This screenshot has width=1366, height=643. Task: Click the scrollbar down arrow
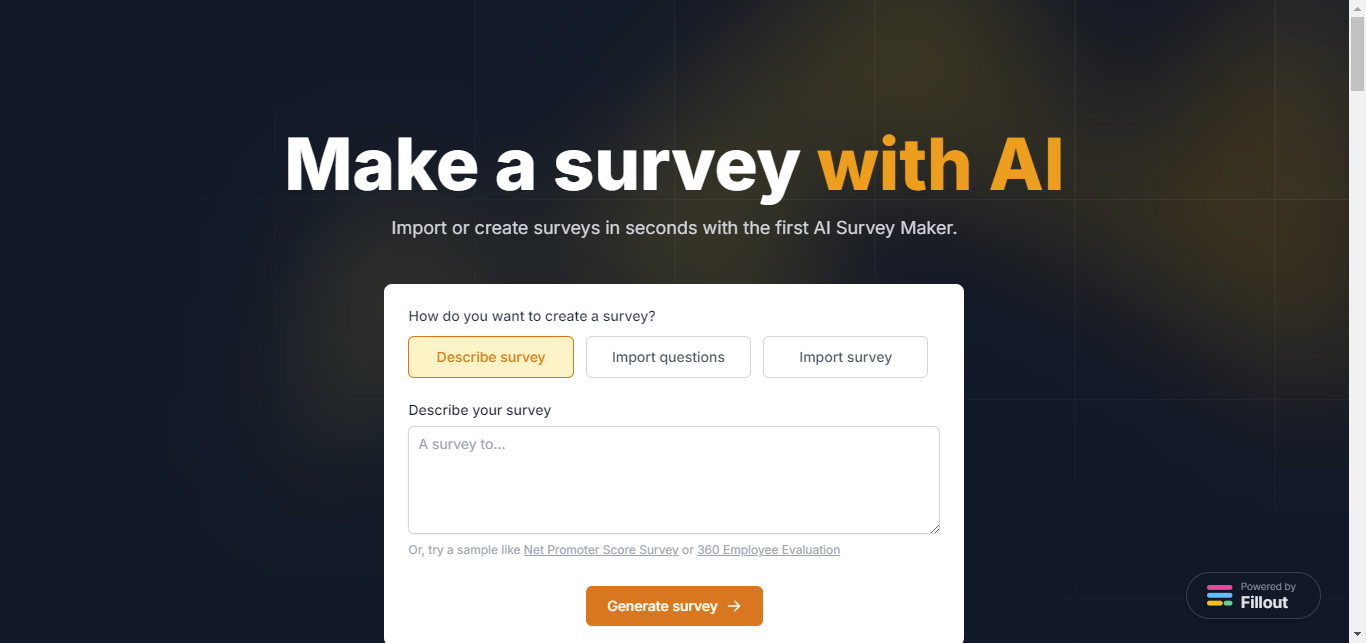[1358, 636]
